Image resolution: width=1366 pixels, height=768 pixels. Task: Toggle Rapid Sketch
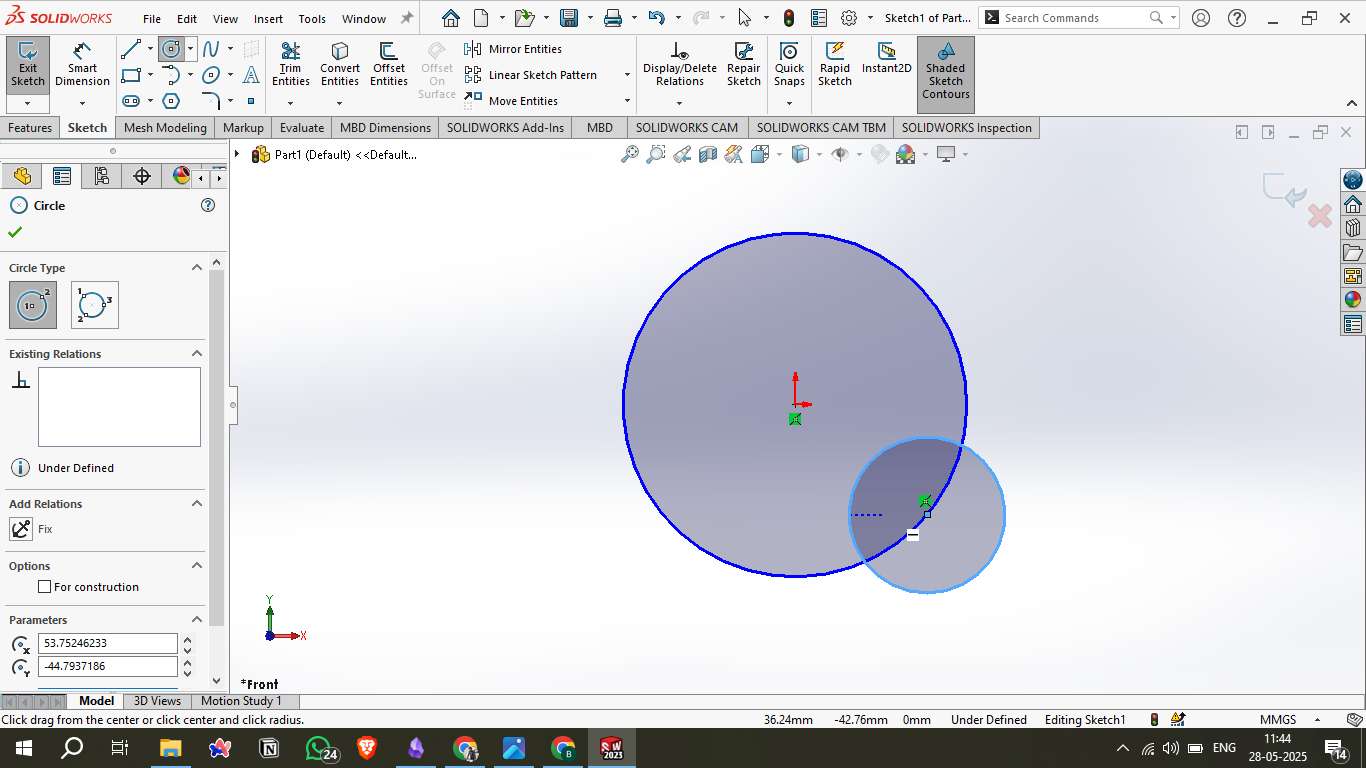pos(835,65)
